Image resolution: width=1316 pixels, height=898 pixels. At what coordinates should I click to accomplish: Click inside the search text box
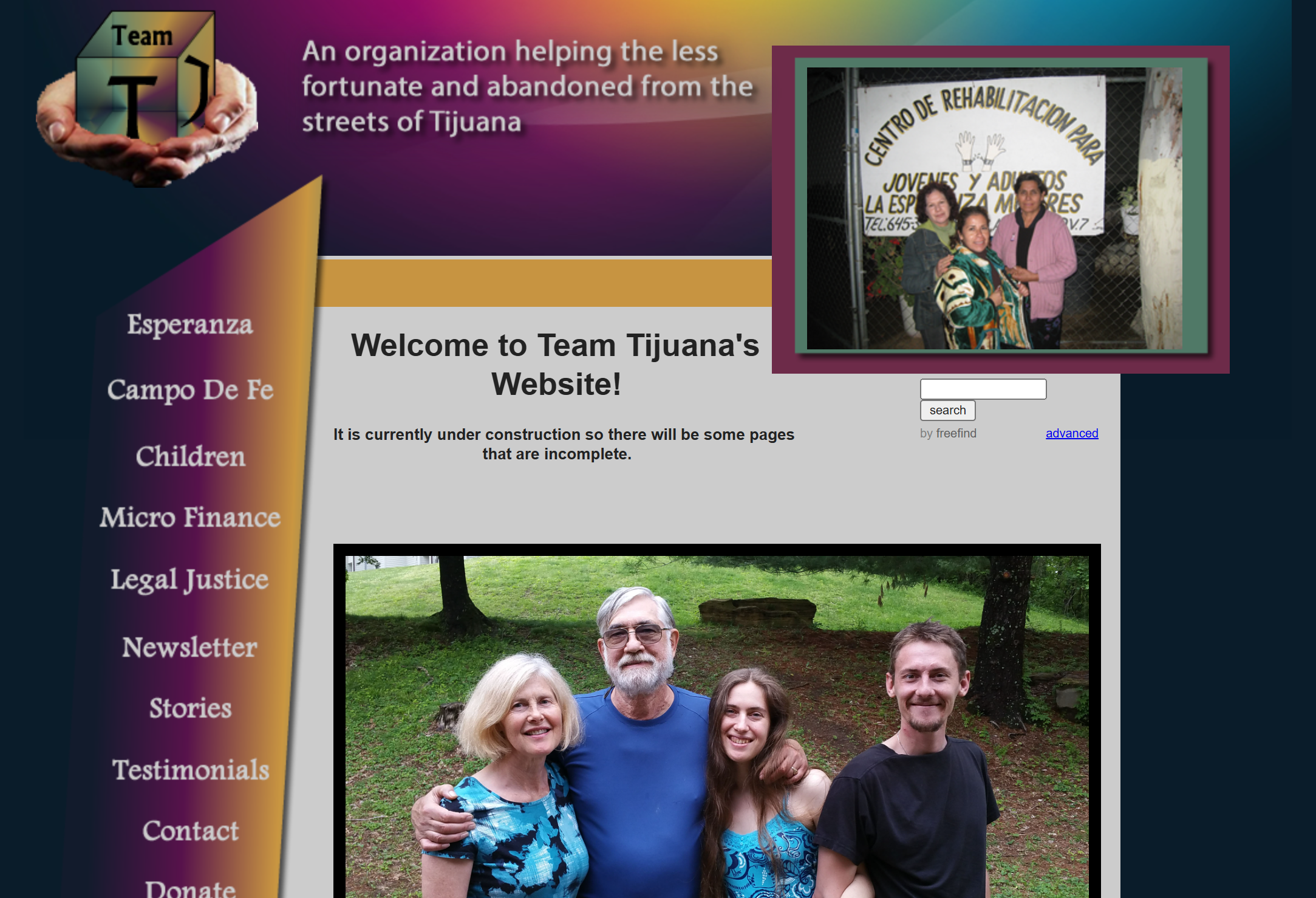[x=983, y=389]
